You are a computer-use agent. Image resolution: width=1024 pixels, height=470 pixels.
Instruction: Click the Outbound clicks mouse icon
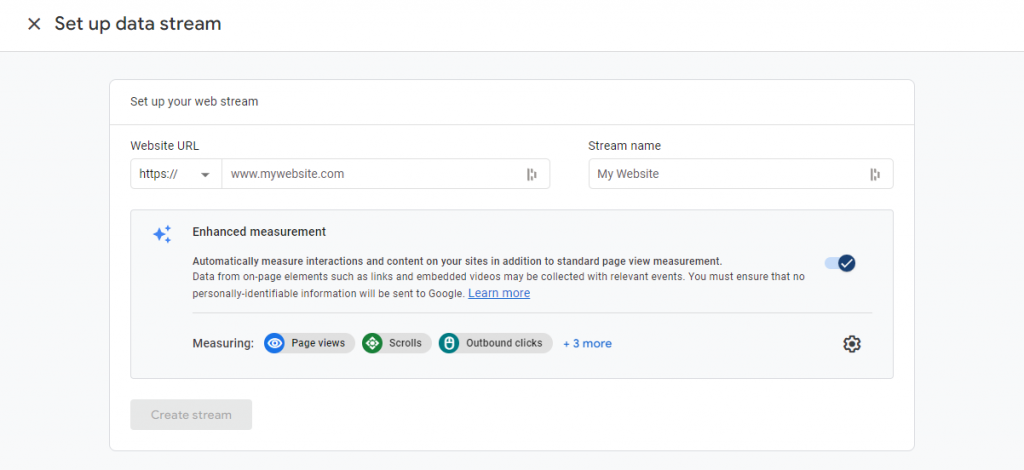(449, 343)
